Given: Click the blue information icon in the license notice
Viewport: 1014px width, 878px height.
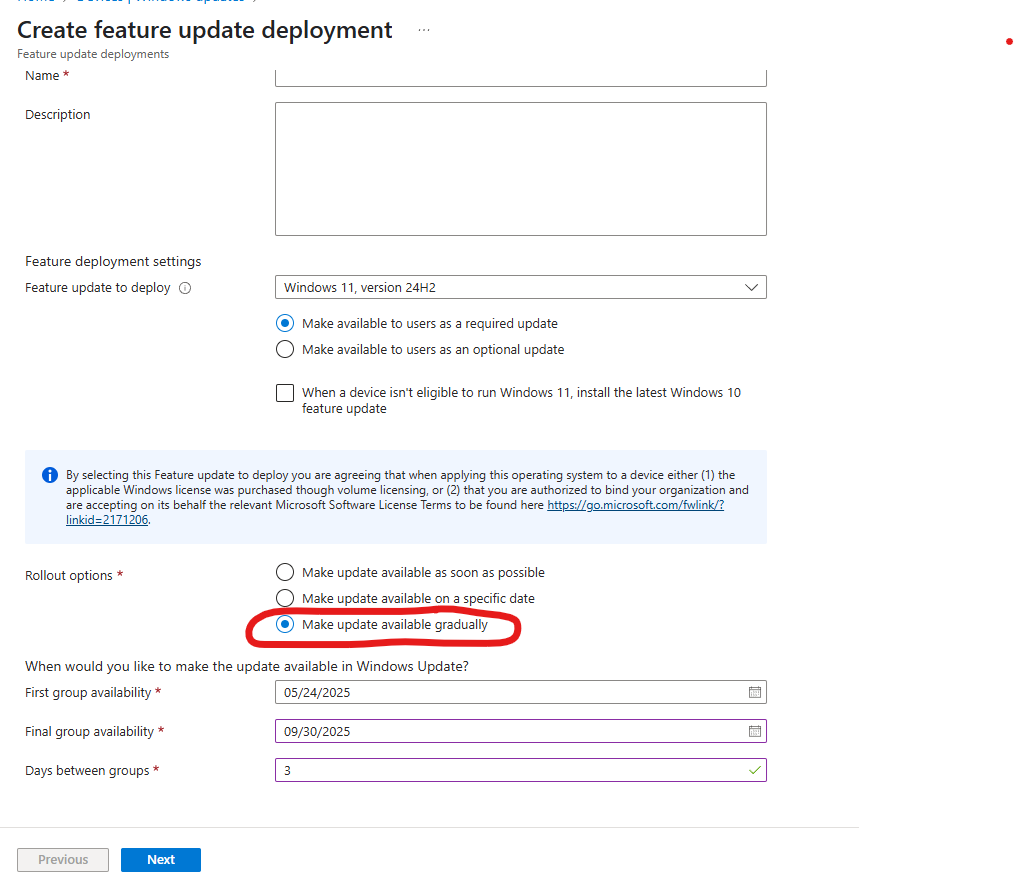Looking at the screenshot, I should (x=50, y=475).
